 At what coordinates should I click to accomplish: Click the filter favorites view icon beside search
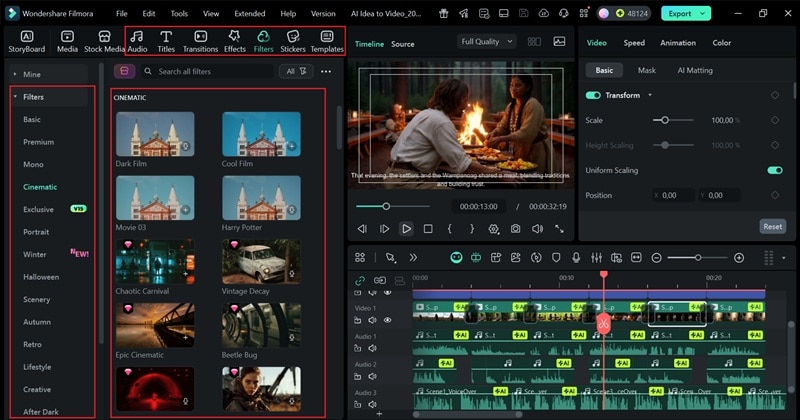tap(124, 71)
